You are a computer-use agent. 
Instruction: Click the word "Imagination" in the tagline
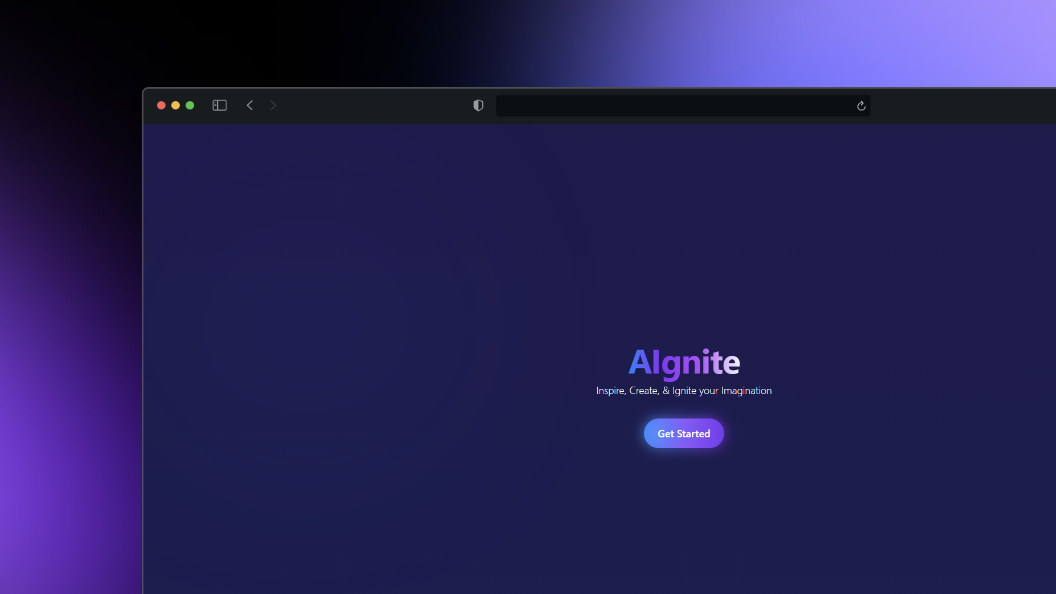(x=746, y=391)
